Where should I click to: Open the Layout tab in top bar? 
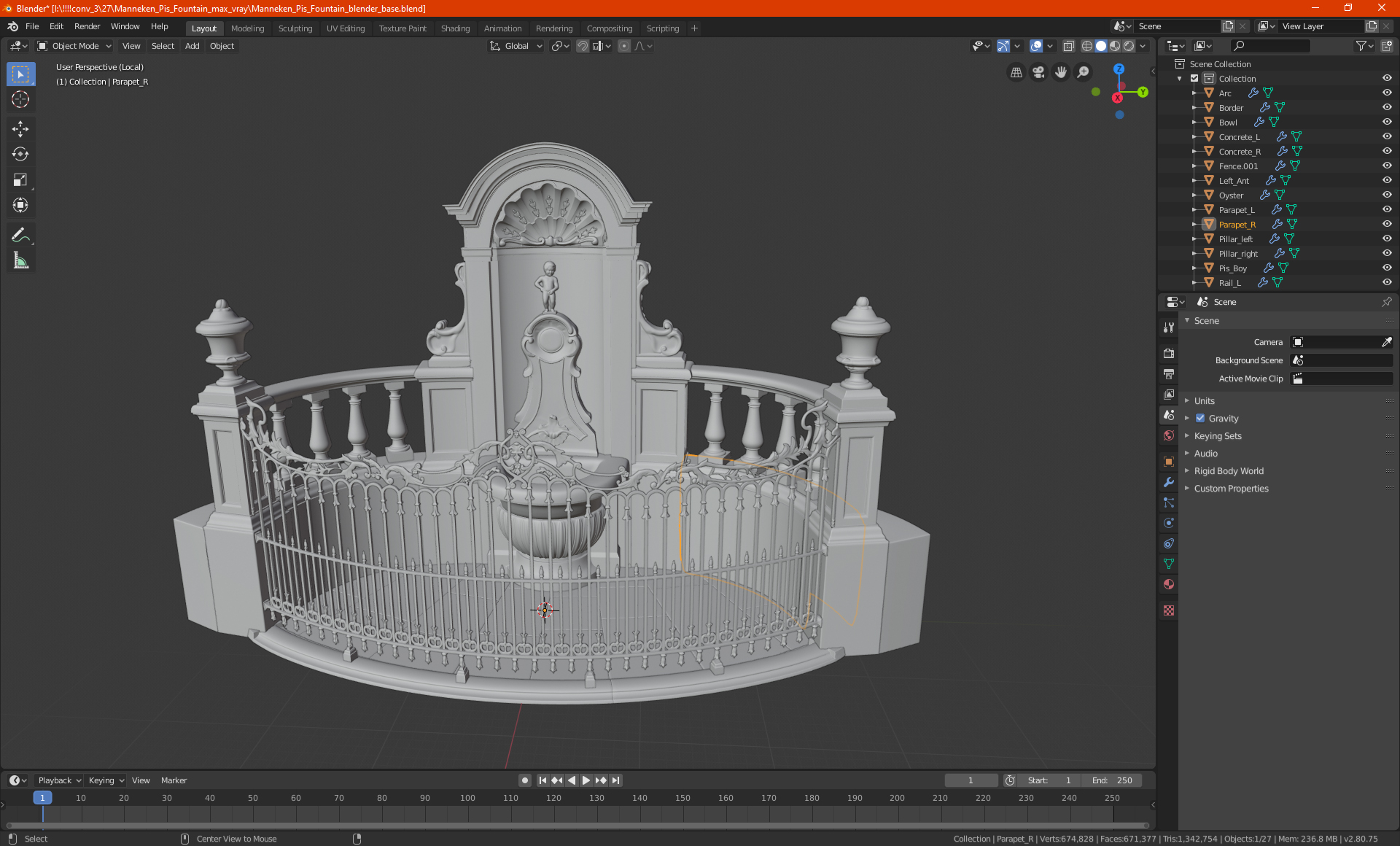click(x=204, y=27)
